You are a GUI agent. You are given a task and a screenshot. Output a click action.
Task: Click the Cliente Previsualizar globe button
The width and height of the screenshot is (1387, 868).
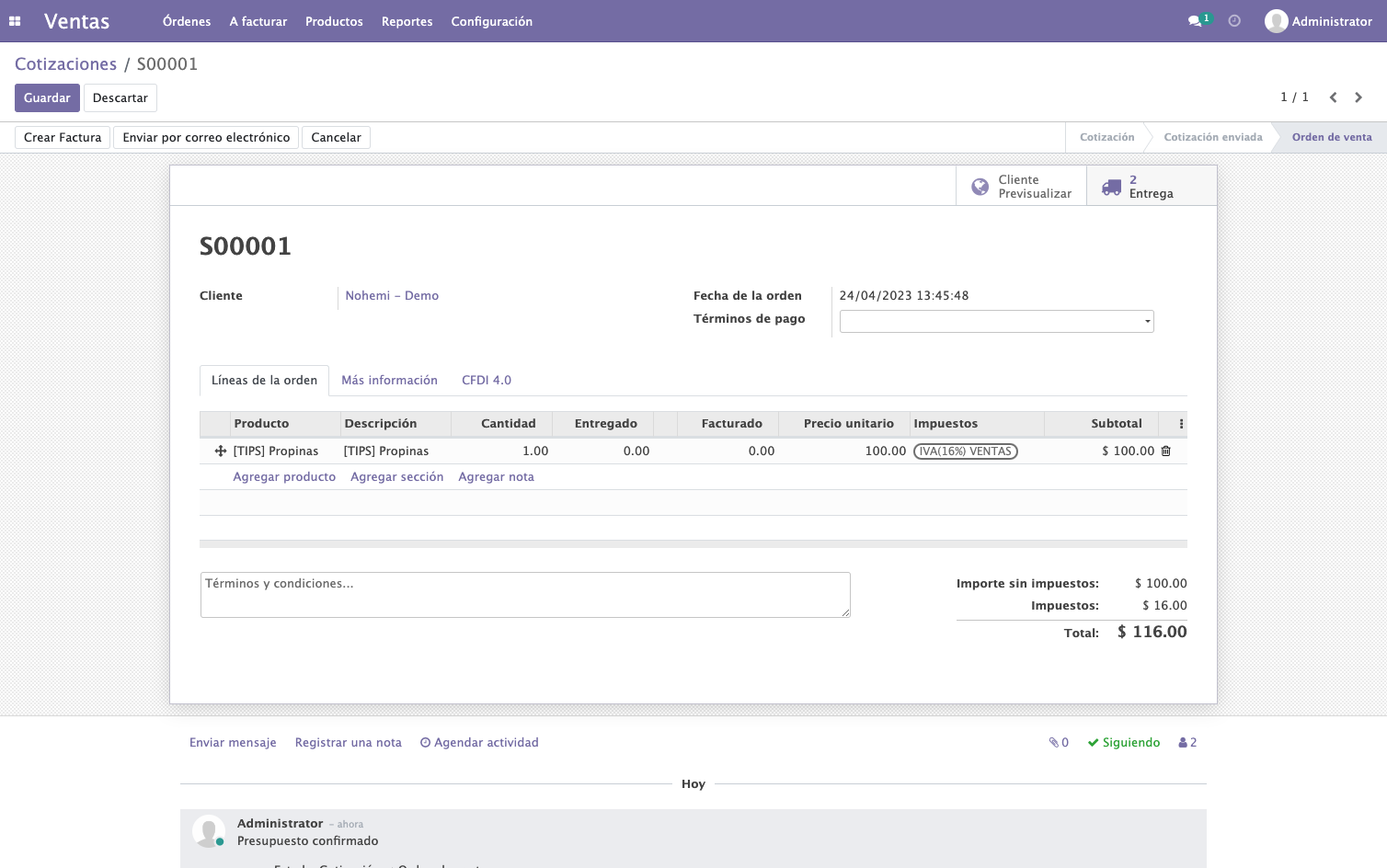click(1022, 187)
